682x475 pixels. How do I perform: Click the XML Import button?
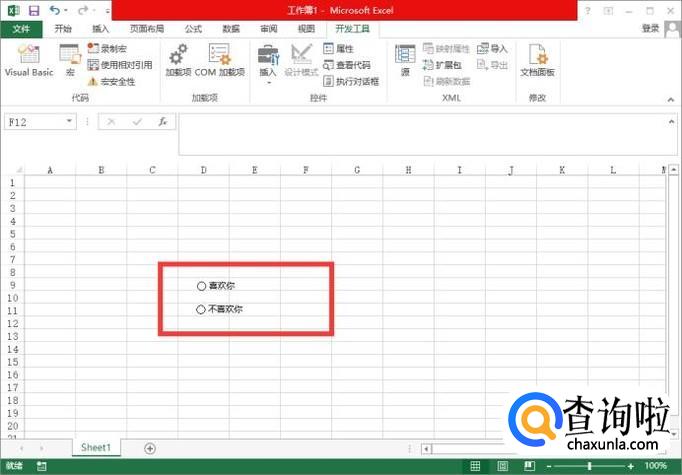pos(492,49)
